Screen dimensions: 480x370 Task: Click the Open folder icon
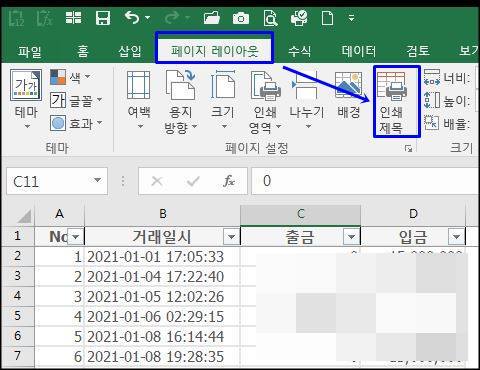click(212, 18)
